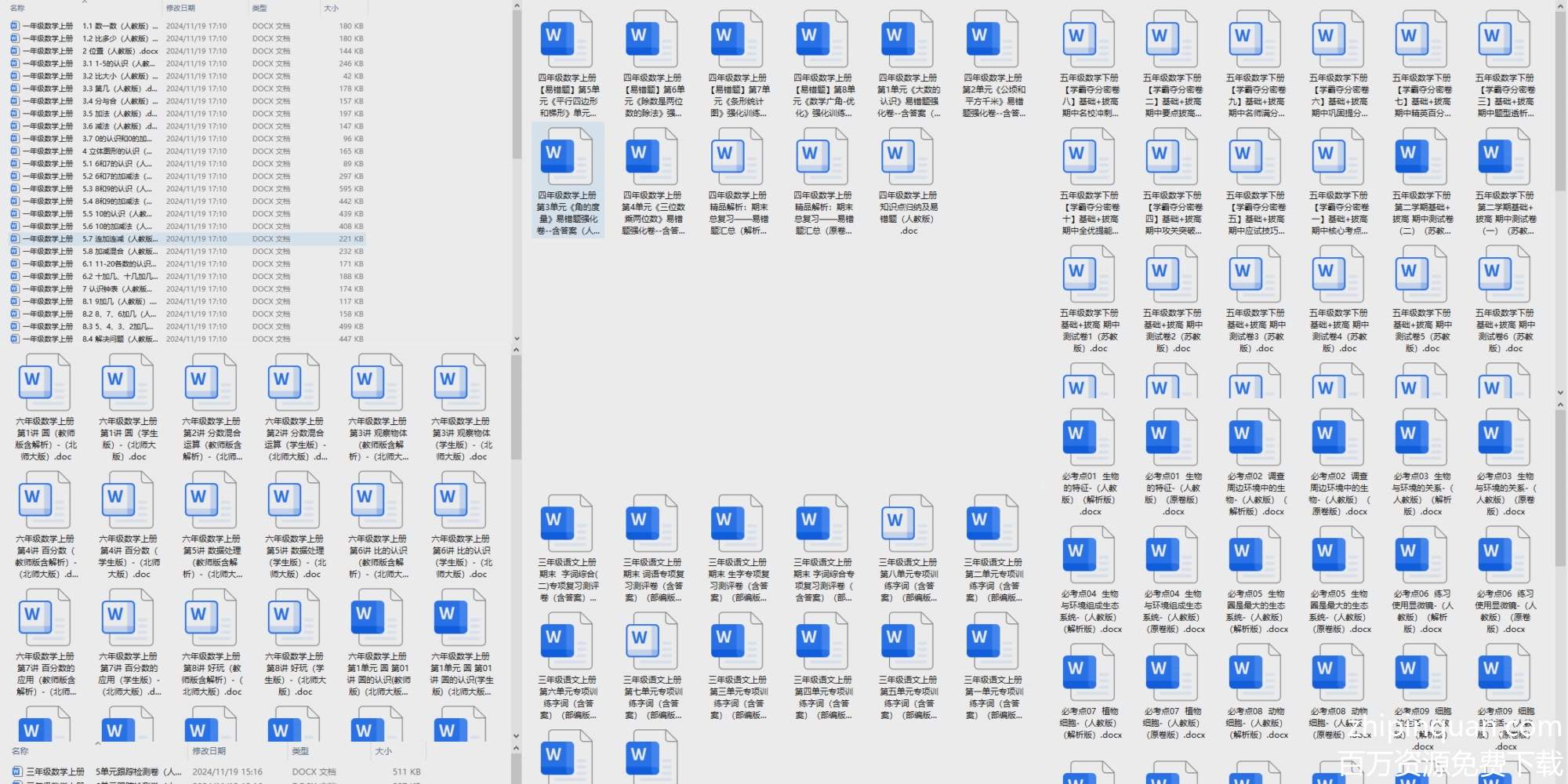Viewport: 1568px width, 784px height.
Task: Select 六年级数学上册 第8讲 好玩 (学生版) icon
Action: click(x=294, y=617)
